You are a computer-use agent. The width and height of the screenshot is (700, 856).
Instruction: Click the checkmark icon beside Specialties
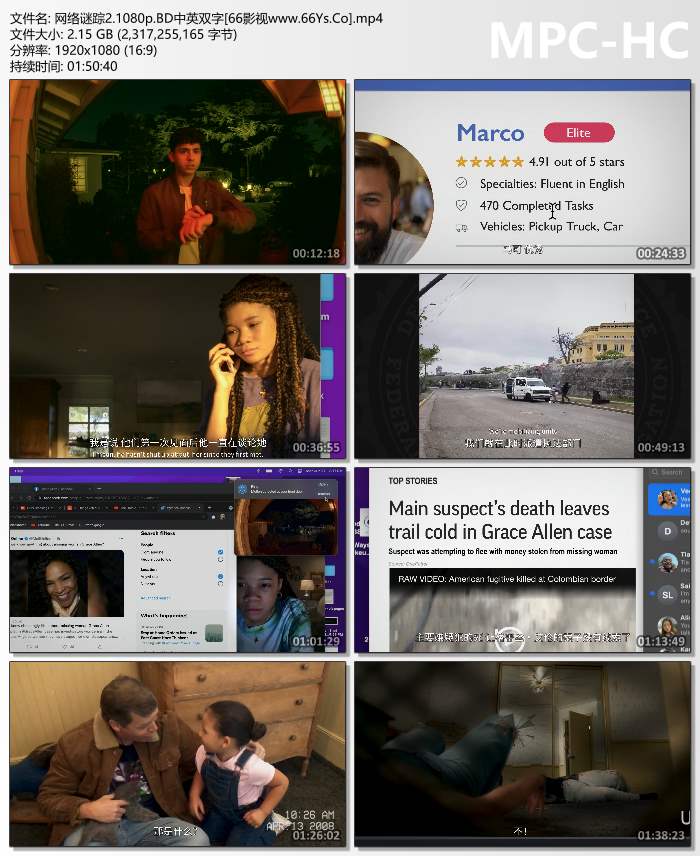pos(461,184)
